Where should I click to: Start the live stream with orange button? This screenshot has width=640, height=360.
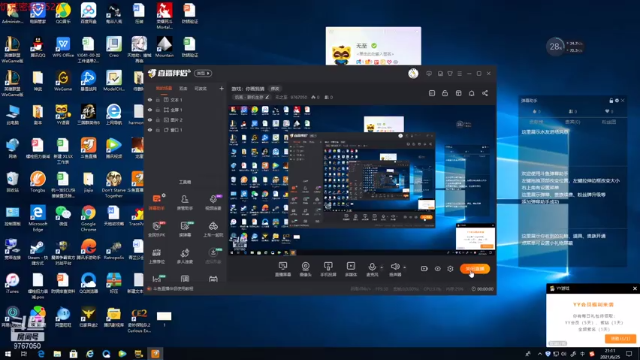click(x=475, y=269)
